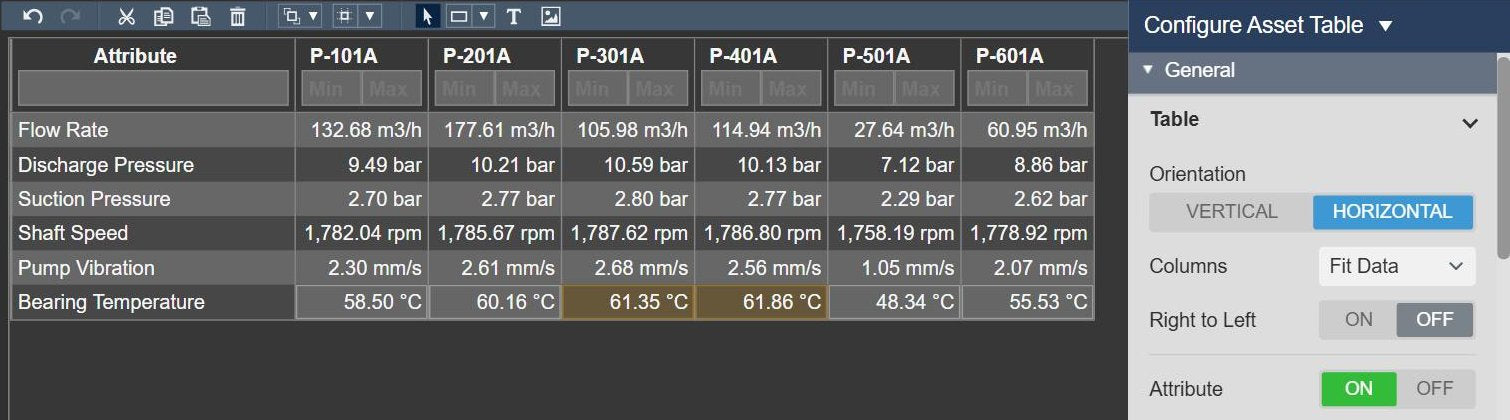Paste from clipboard icon
The height and width of the screenshot is (420, 1510).
[x=200, y=16]
